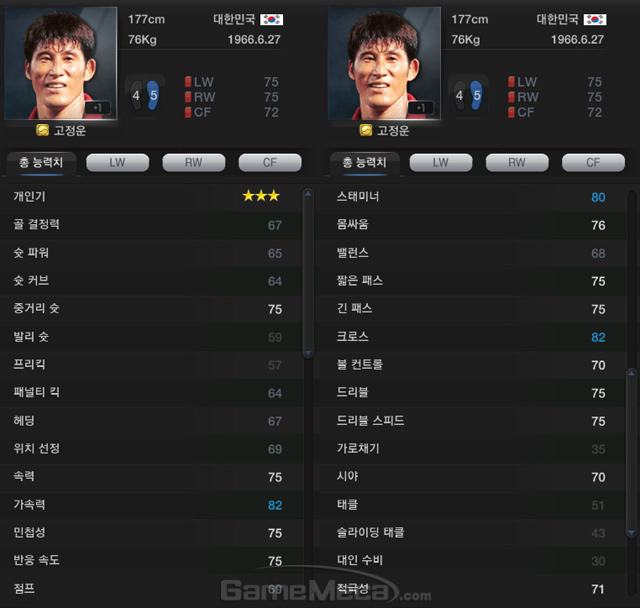Click the +1 badge on left player portrait
Viewport: 640px width, 608px height.
click(x=98, y=108)
